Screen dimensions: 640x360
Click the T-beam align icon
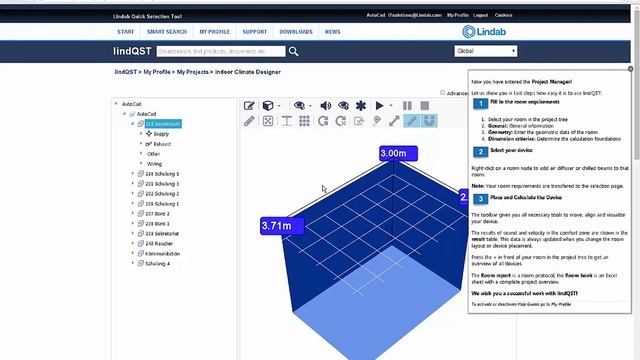(287, 121)
